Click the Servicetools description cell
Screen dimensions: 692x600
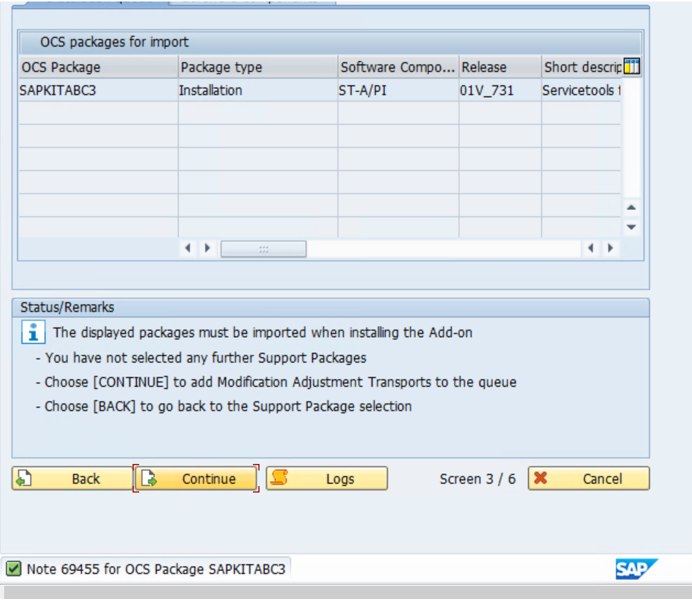(x=581, y=90)
